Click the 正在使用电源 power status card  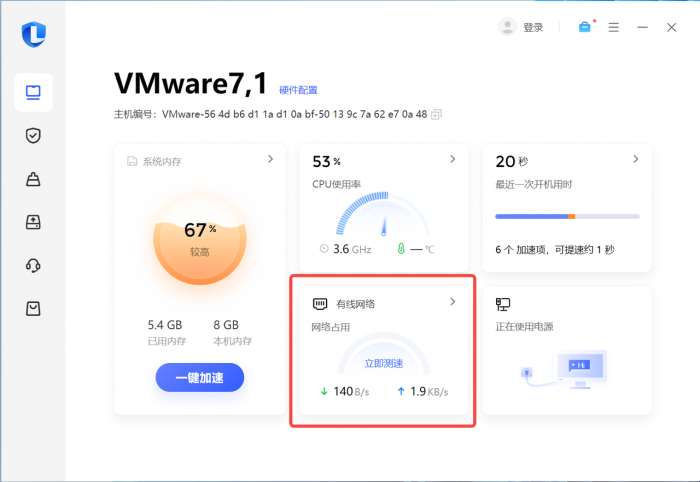[567, 350]
